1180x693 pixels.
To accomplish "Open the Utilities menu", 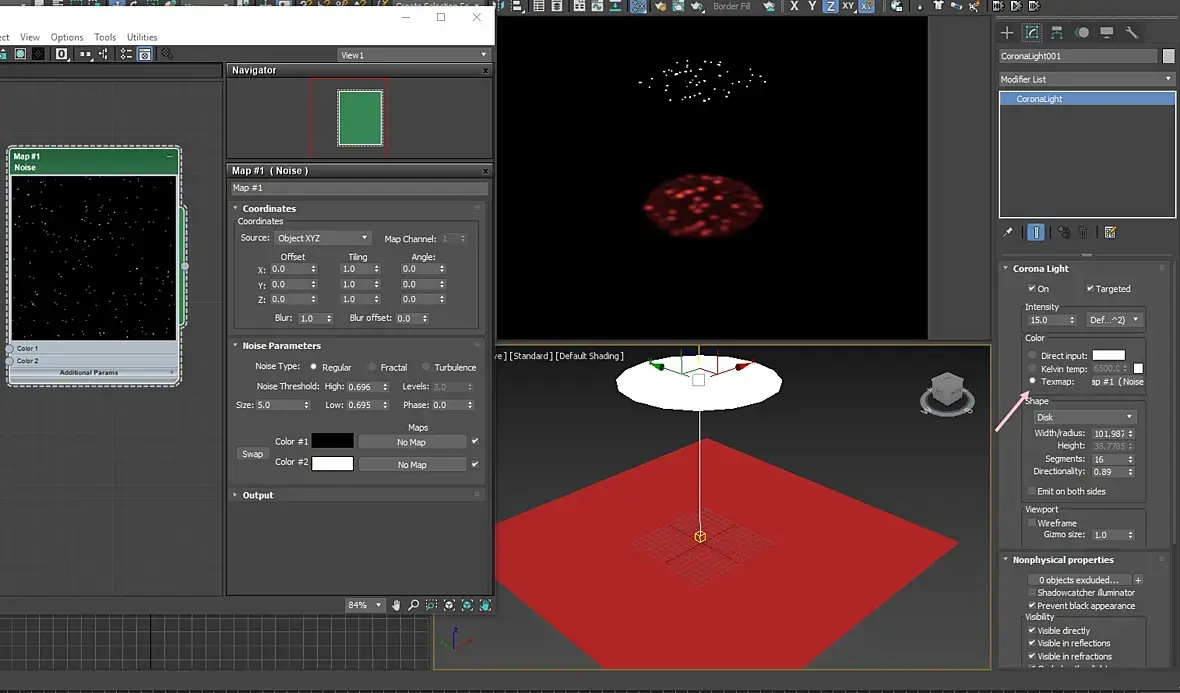I will pos(141,37).
